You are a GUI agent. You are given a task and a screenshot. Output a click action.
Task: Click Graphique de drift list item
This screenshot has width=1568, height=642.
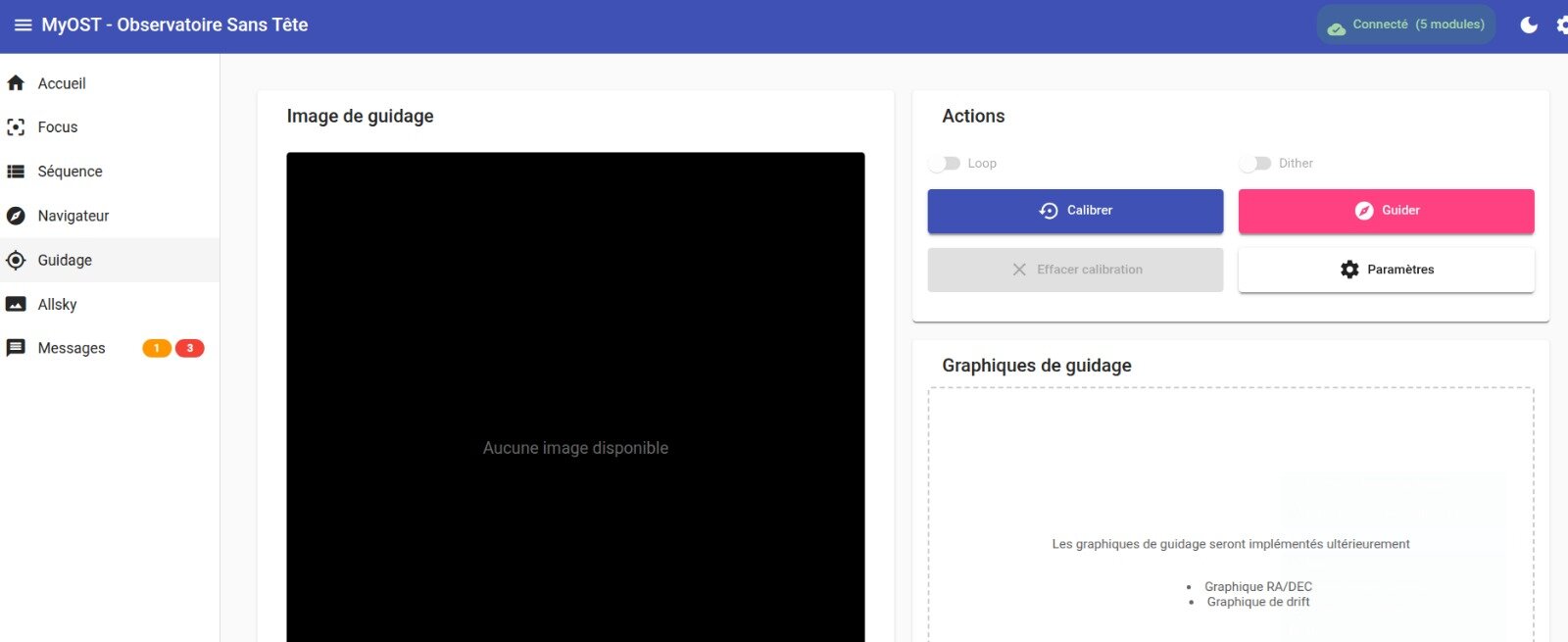[x=1258, y=602]
